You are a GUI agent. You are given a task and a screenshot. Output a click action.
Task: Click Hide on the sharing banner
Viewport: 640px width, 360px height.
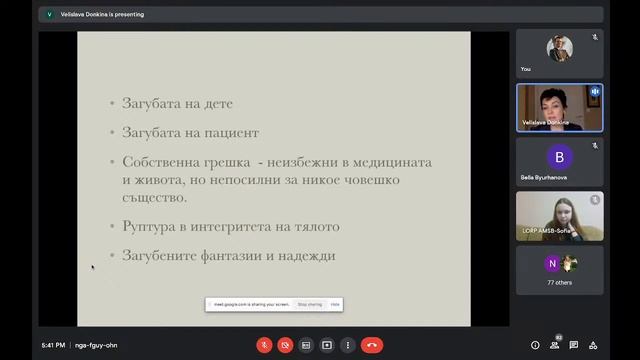pyautogui.click(x=335, y=304)
